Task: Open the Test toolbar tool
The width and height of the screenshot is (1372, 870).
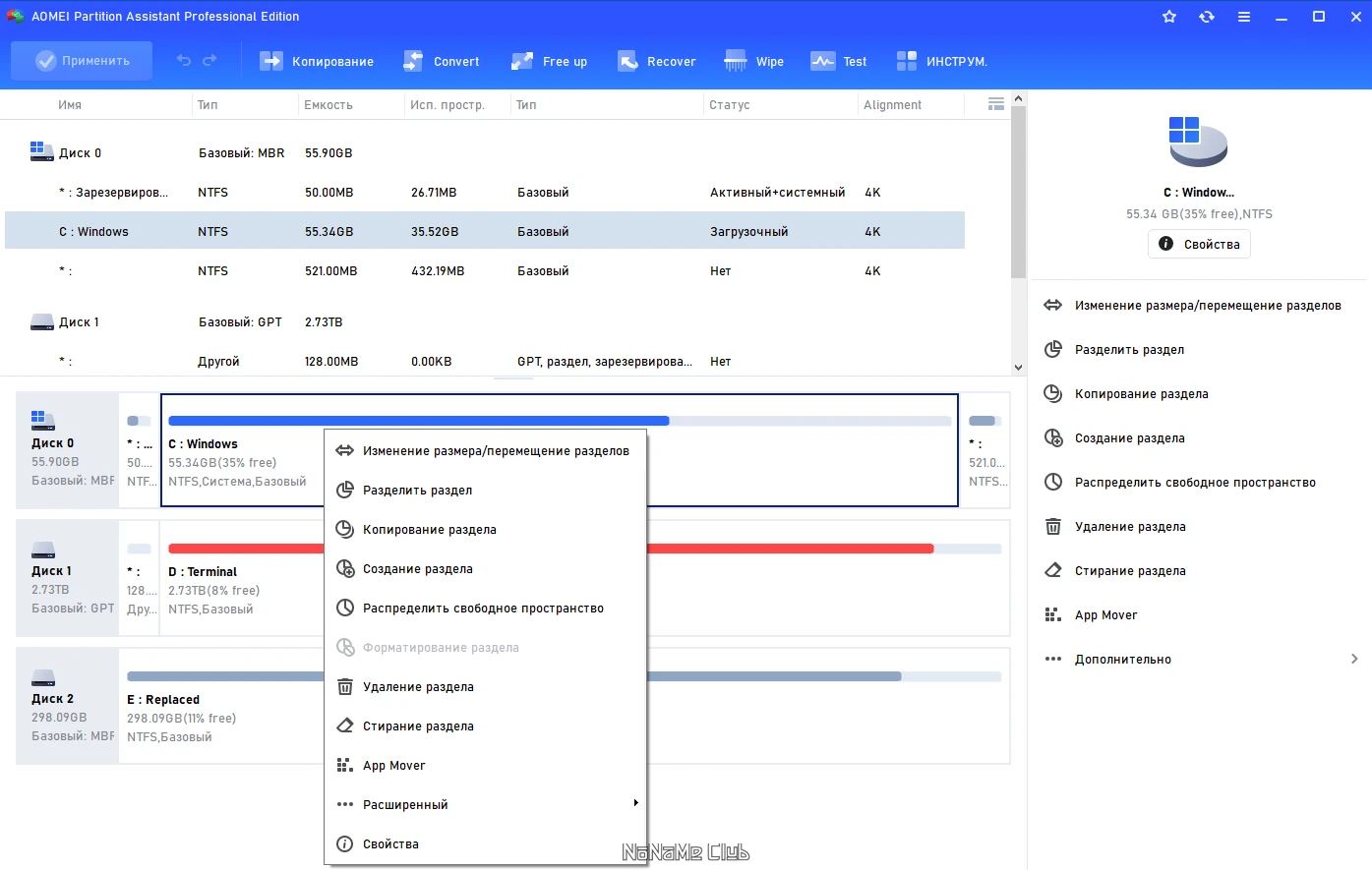Action: pyautogui.click(x=838, y=61)
